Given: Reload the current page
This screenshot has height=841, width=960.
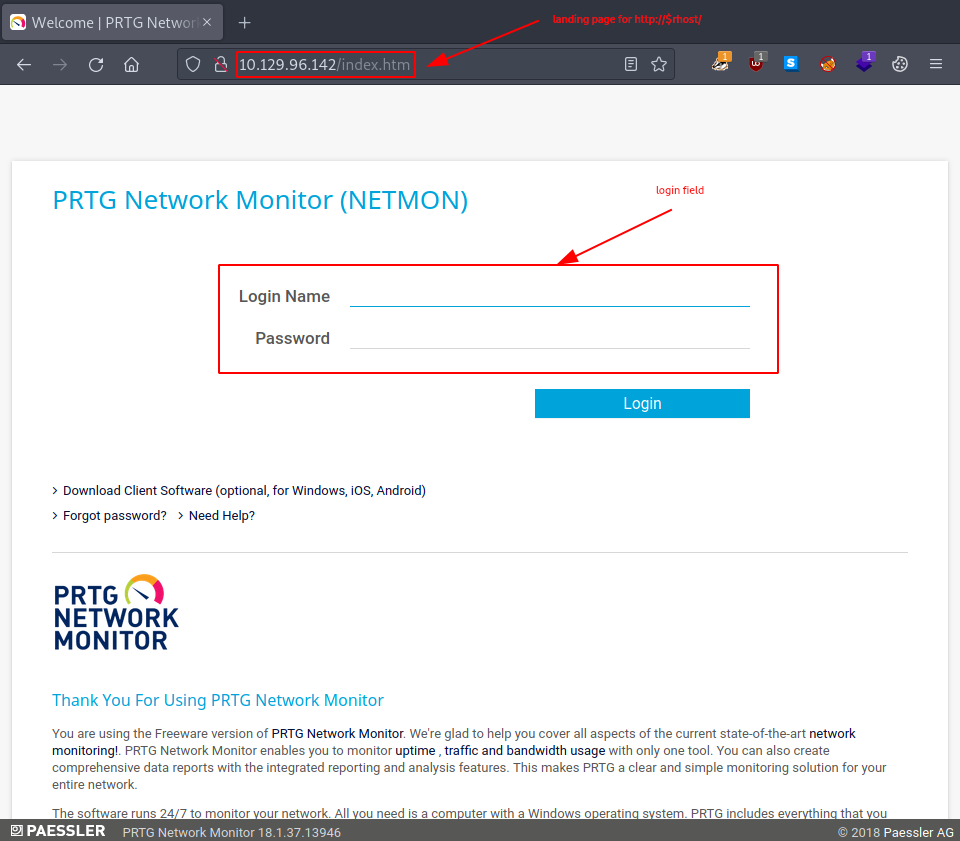Looking at the screenshot, I should tap(96, 64).
